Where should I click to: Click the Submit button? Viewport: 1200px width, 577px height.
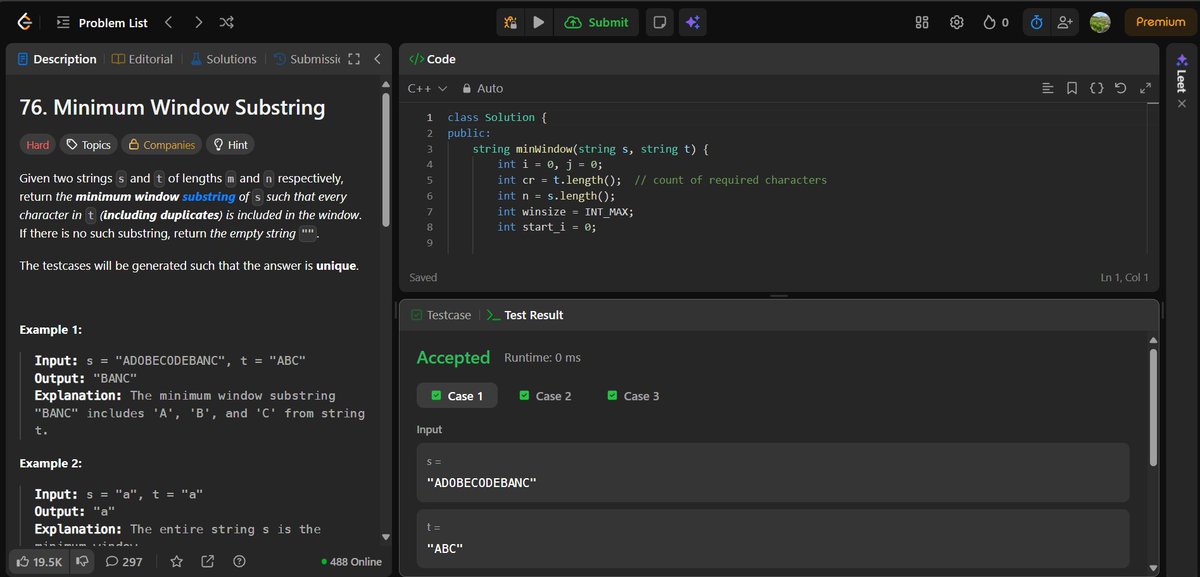click(597, 22)
